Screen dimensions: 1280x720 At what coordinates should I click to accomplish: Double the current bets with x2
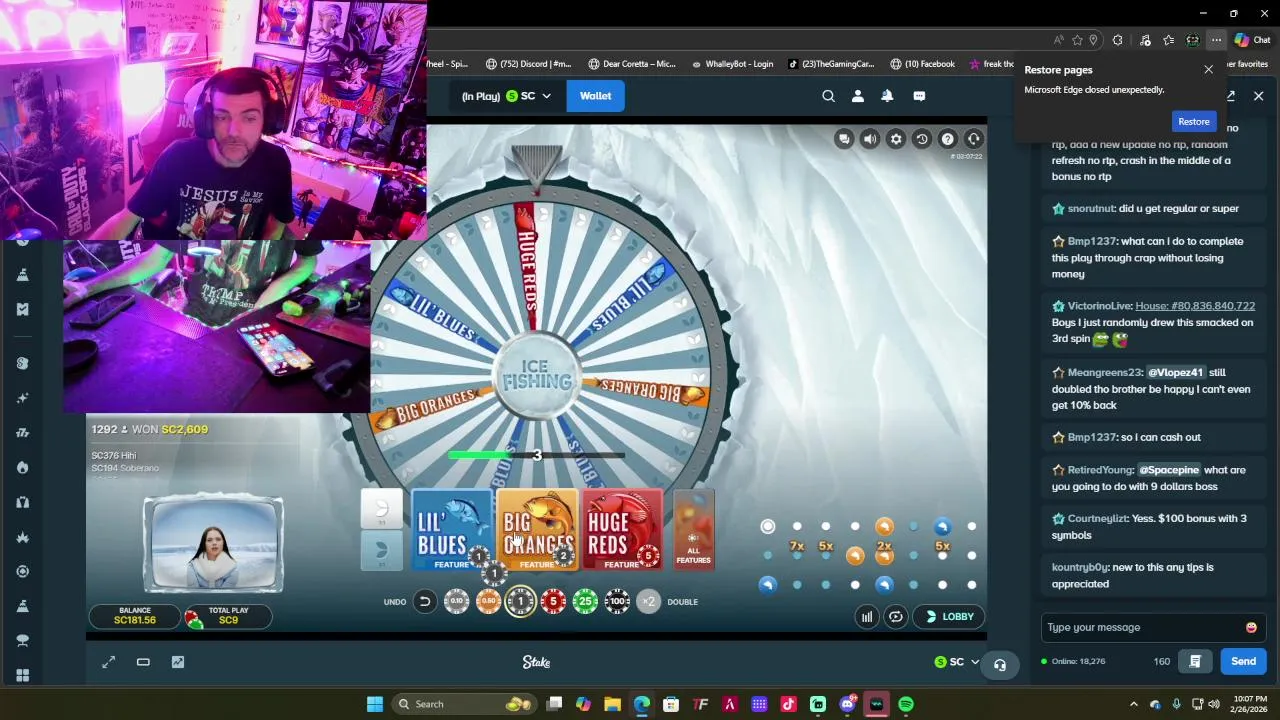pos(649,601)
